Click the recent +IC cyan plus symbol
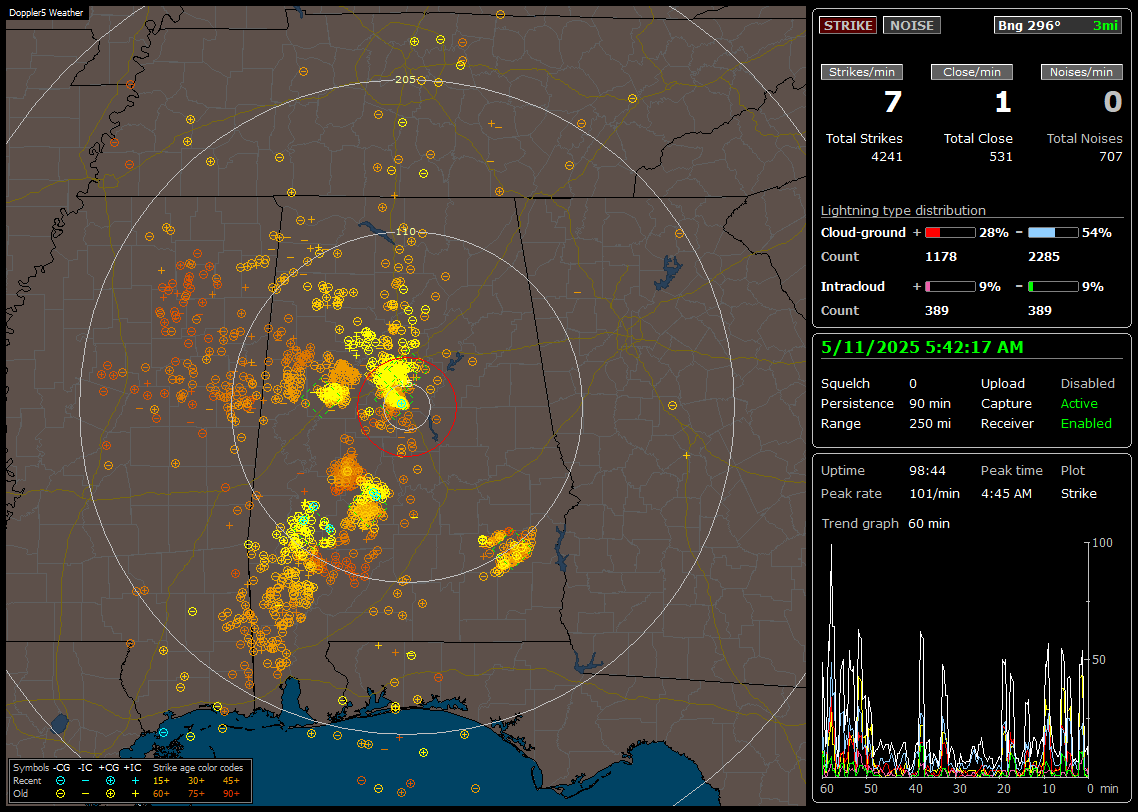Image resolution: width=1138 pixels, height=812 pixels. coord(135,781)
